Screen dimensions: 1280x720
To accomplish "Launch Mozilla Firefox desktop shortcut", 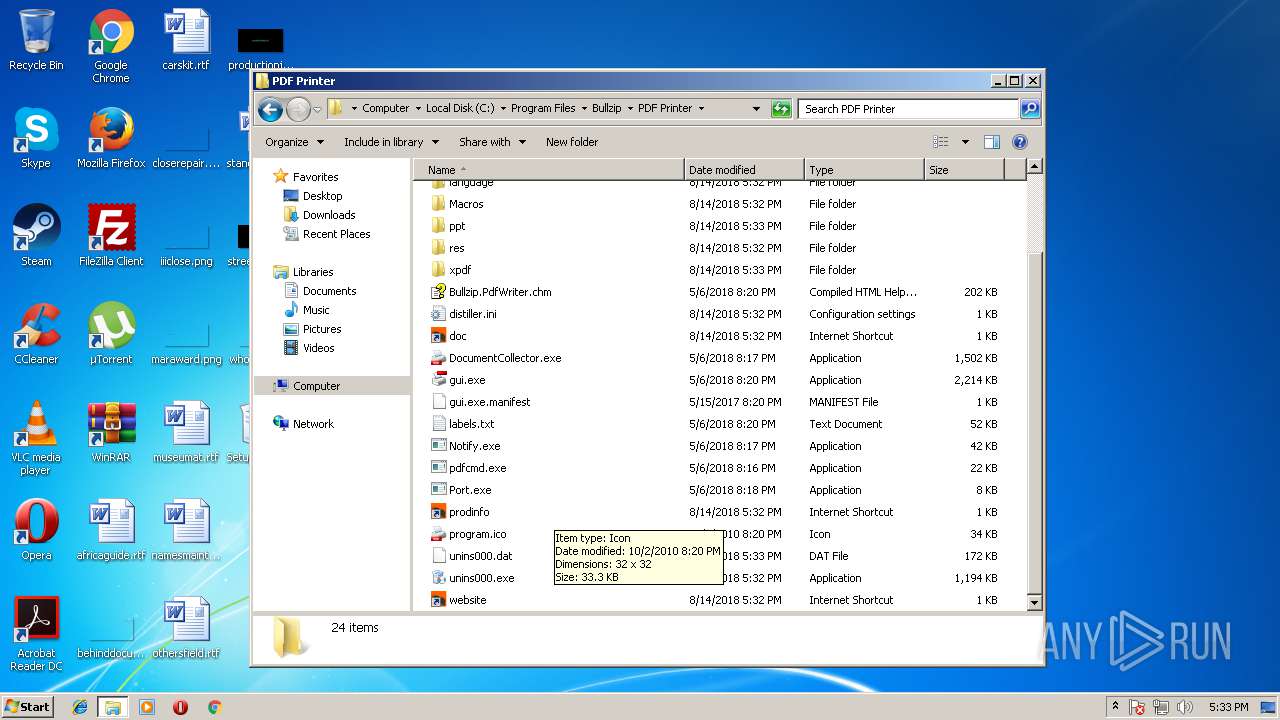I will (x=111, y=139).
